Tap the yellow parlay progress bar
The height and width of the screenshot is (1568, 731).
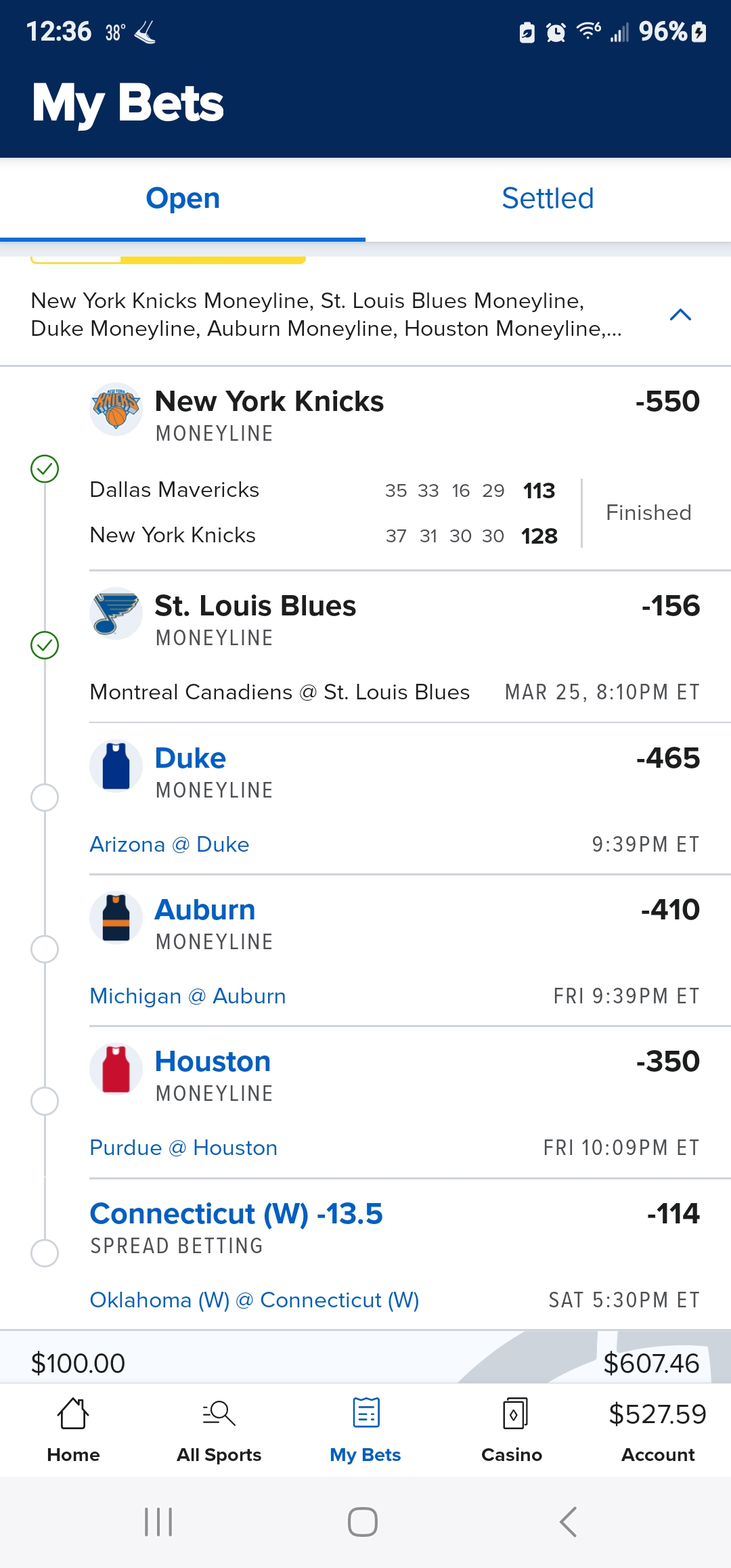[x=213, y=260]
